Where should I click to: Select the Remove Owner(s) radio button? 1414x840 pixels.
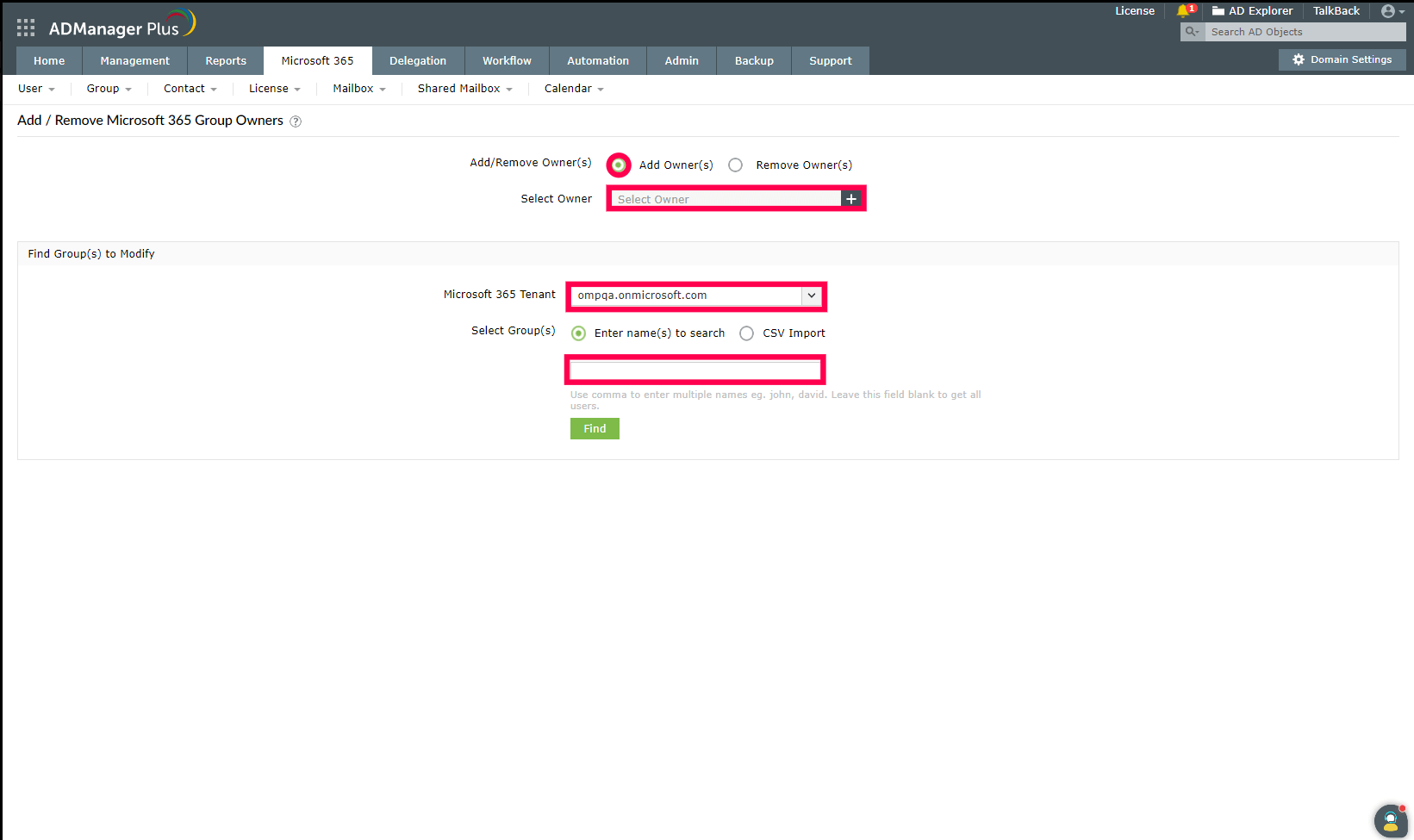735,165
